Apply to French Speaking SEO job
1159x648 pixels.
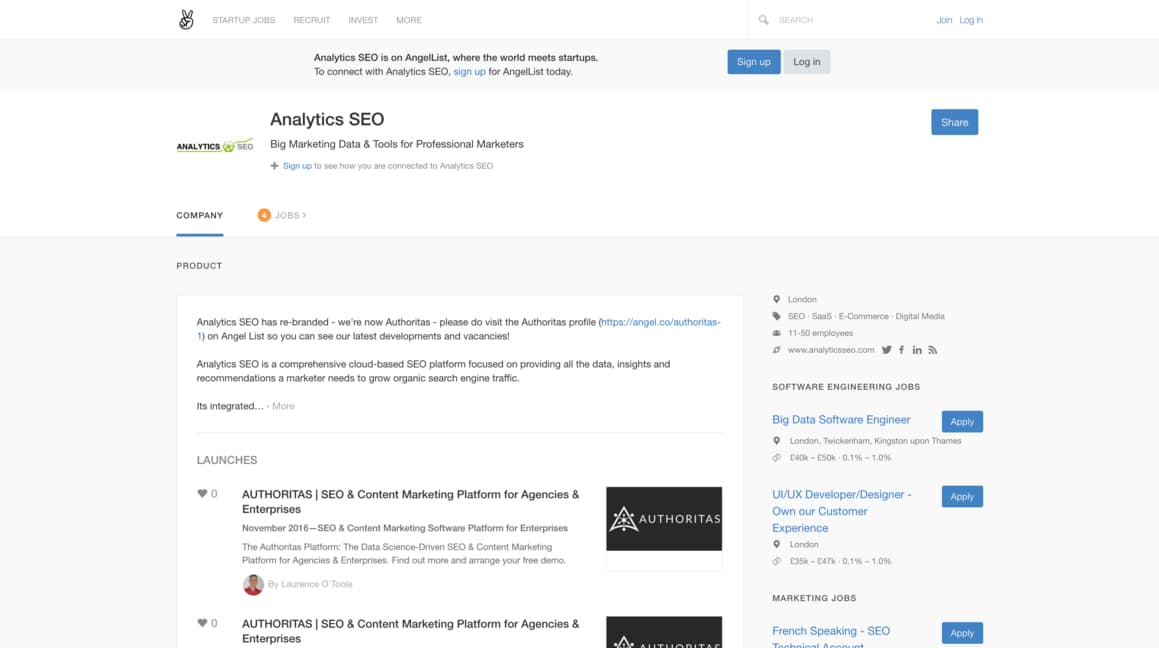pyautogui.click(x=962, y=633)
